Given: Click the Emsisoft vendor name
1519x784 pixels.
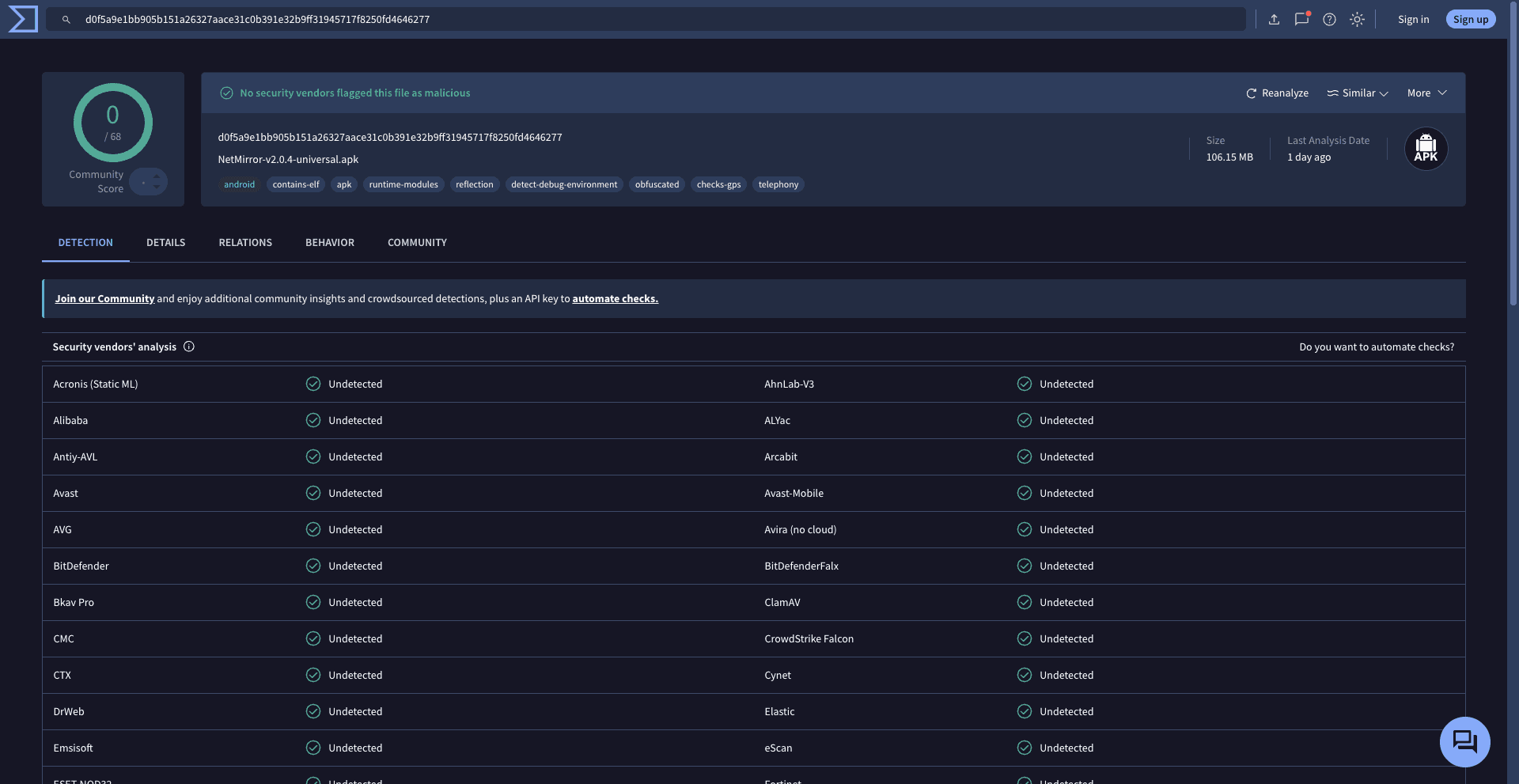Looking at the screenshot, I should point(73,748).
